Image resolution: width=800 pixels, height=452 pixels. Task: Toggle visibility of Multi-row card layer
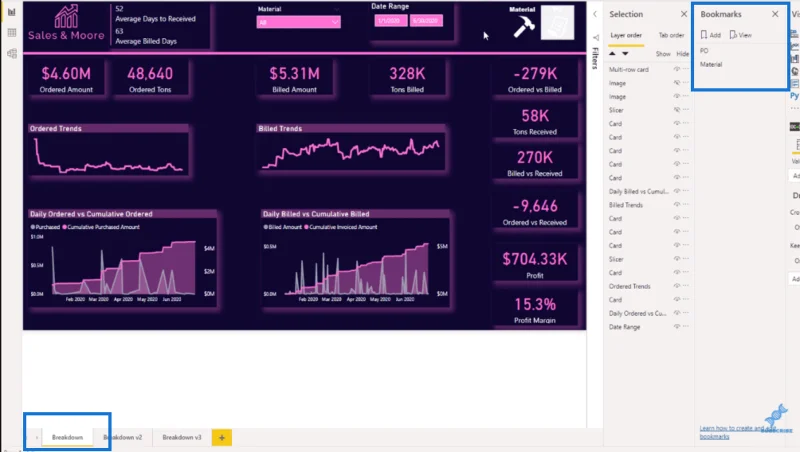(677, 69)
